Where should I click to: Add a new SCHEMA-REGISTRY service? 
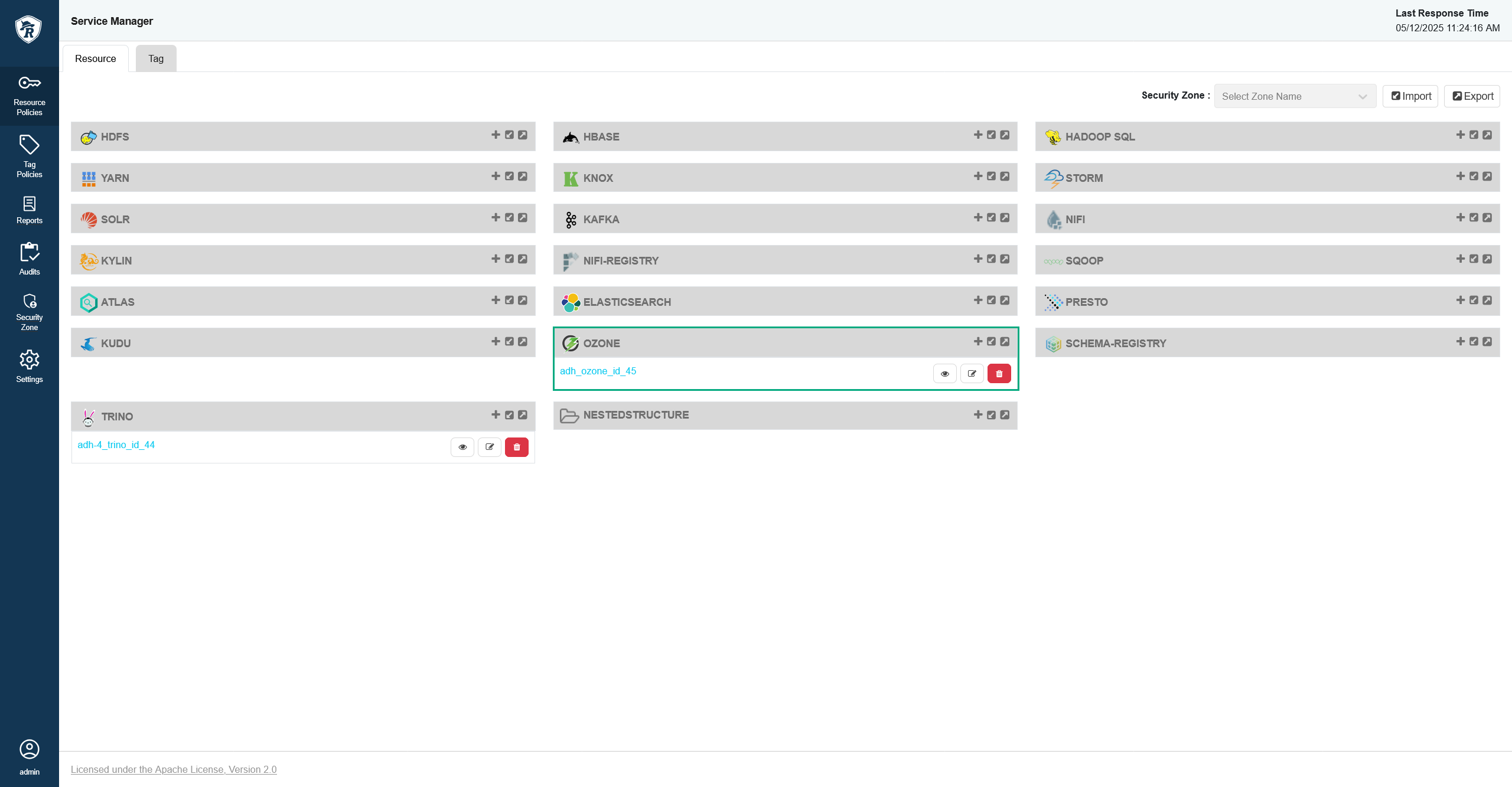point(1461,342)
